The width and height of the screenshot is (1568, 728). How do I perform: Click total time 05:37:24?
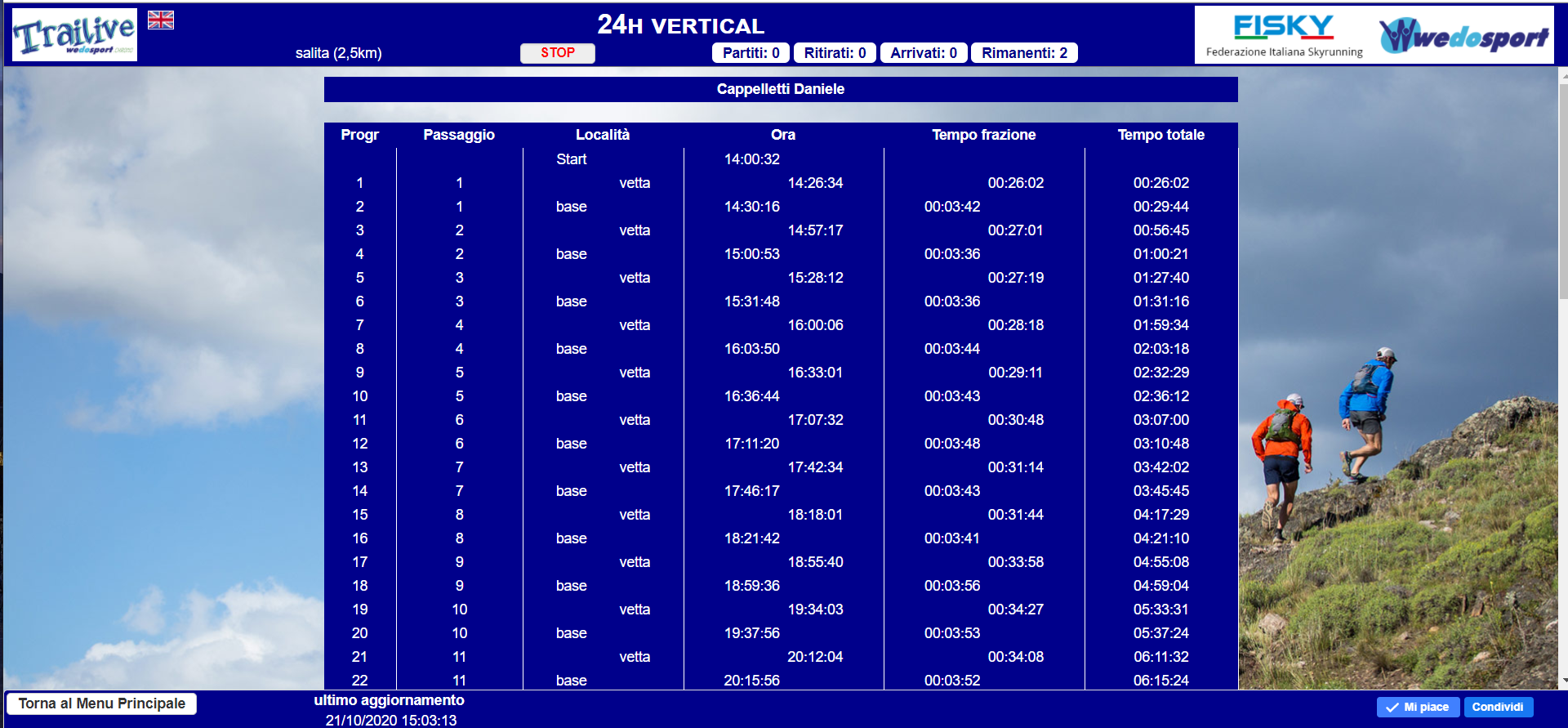pyautogui.click(x=1161, y=633)
